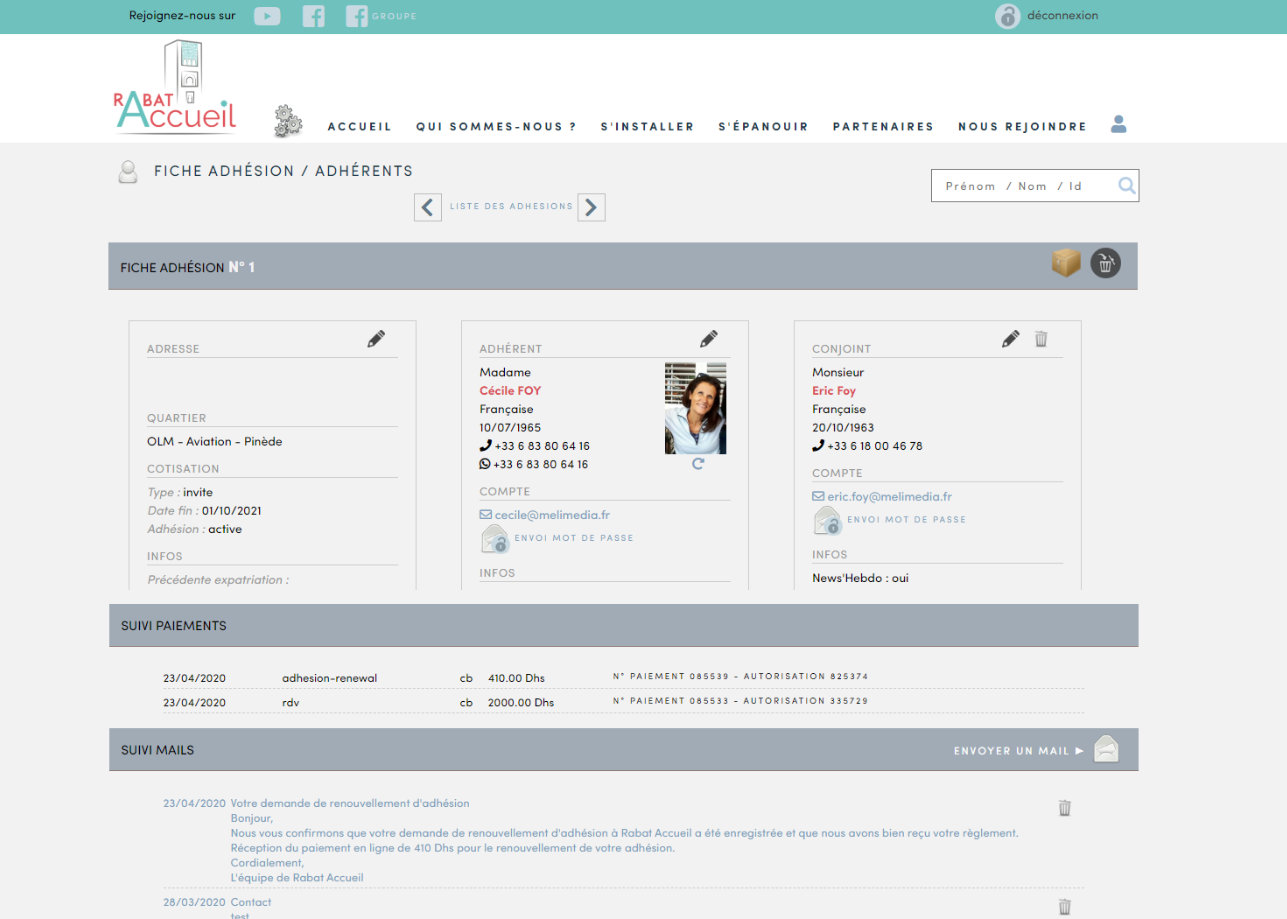The height and width of the screenshot is (919, 1287).
Task: Archive membership with the box icon
Action: coord(1066,263)
